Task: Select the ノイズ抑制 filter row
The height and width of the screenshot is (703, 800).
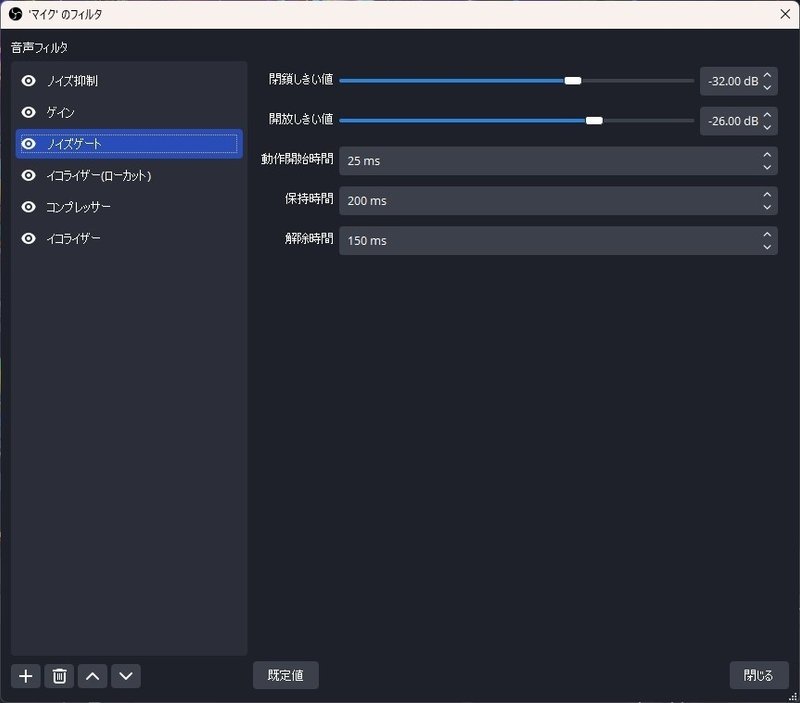Action: [129, 81]
